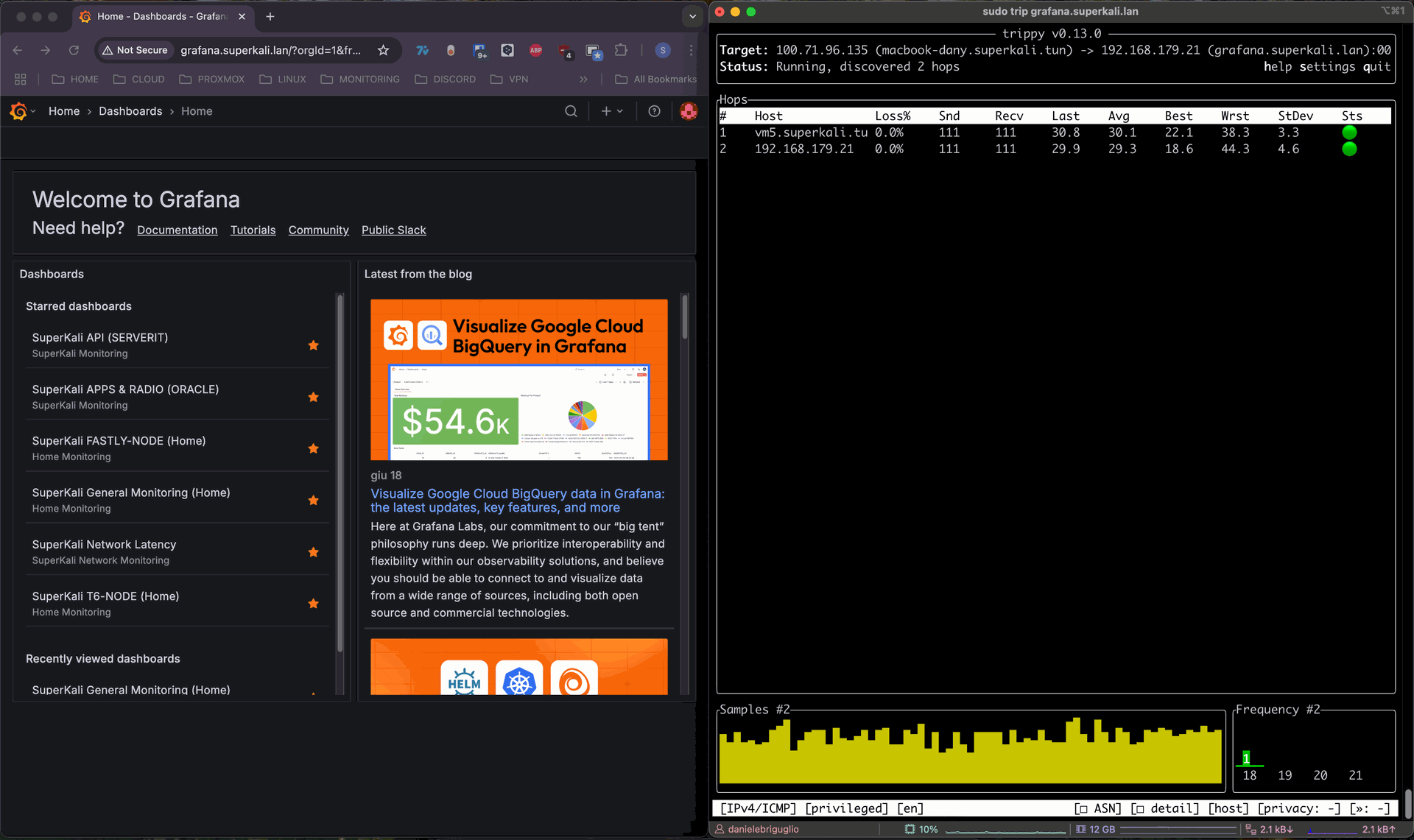1414x840 pixels.
Task: Open the Grafana profile avatar
Action: 688,111
